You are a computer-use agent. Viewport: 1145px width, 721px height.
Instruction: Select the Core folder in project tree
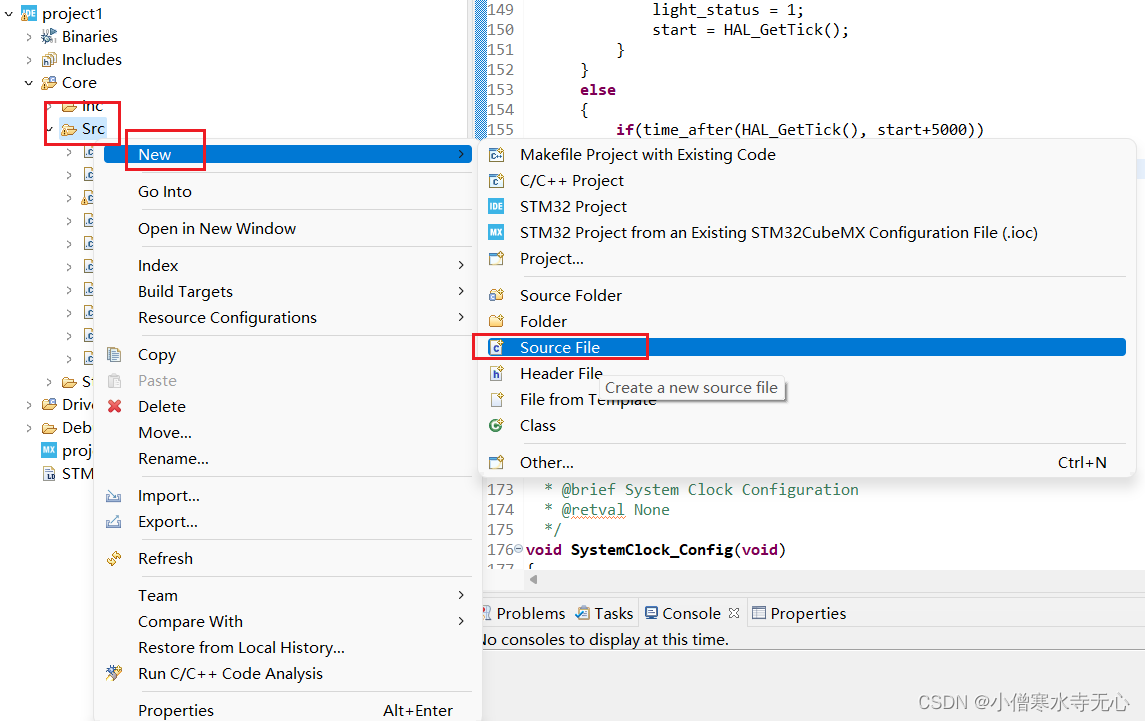79,83
